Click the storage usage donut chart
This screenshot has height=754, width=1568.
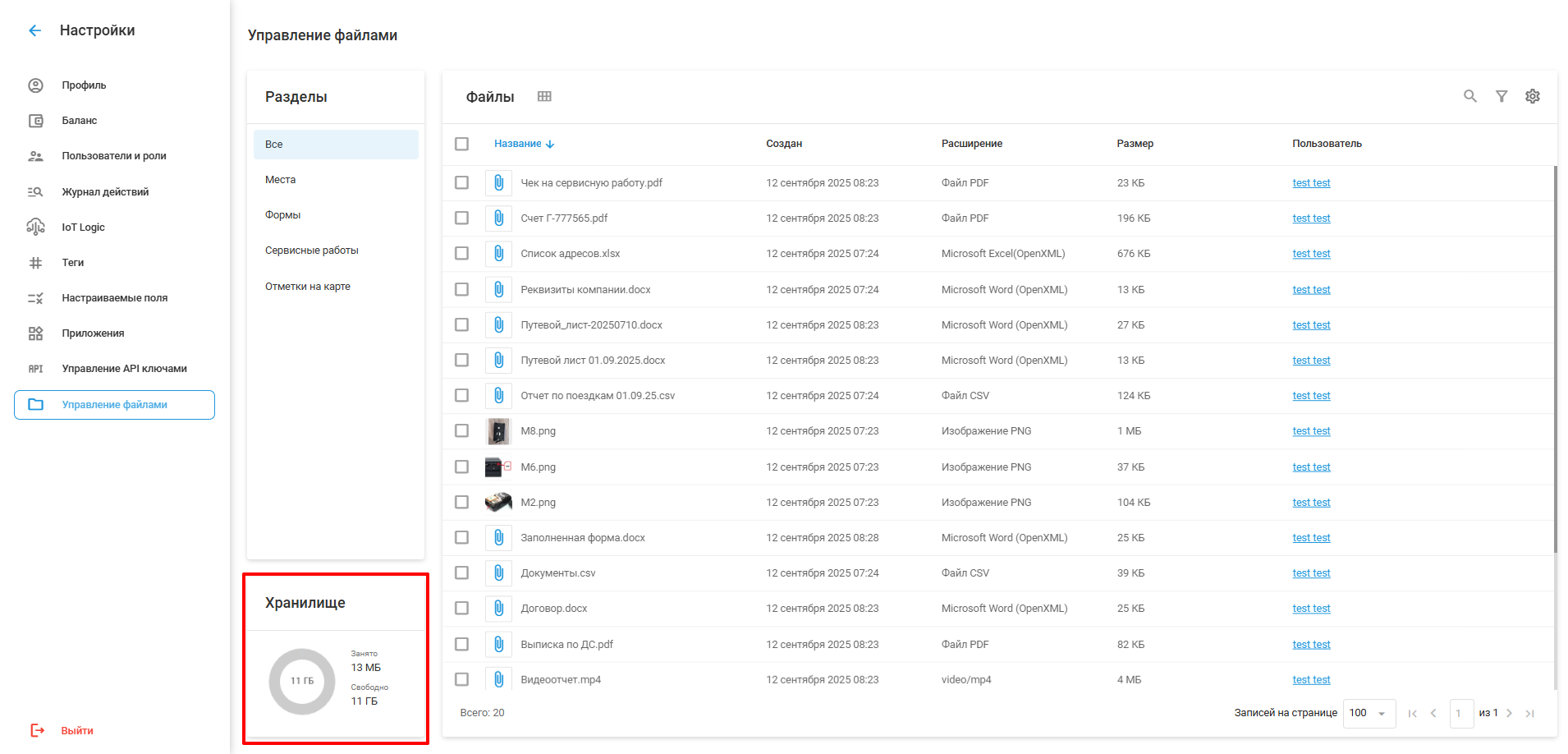[302, 681]
